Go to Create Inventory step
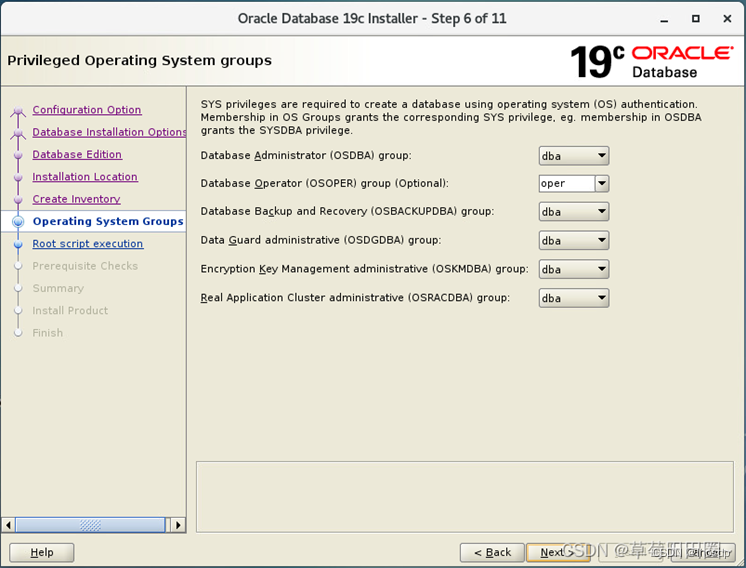The height and width of the screenshot is (568, 746). point(76,199)
